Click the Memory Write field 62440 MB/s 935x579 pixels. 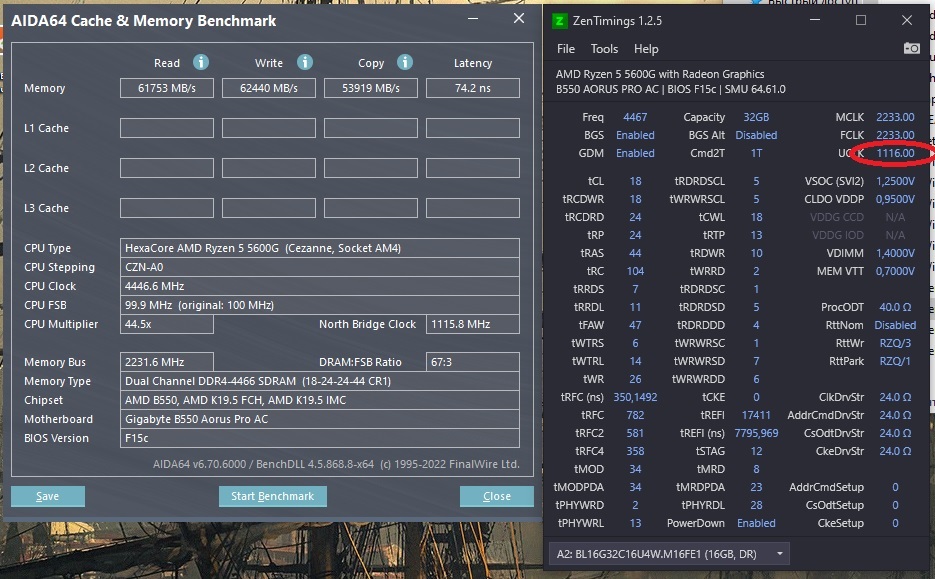(269, 88)
